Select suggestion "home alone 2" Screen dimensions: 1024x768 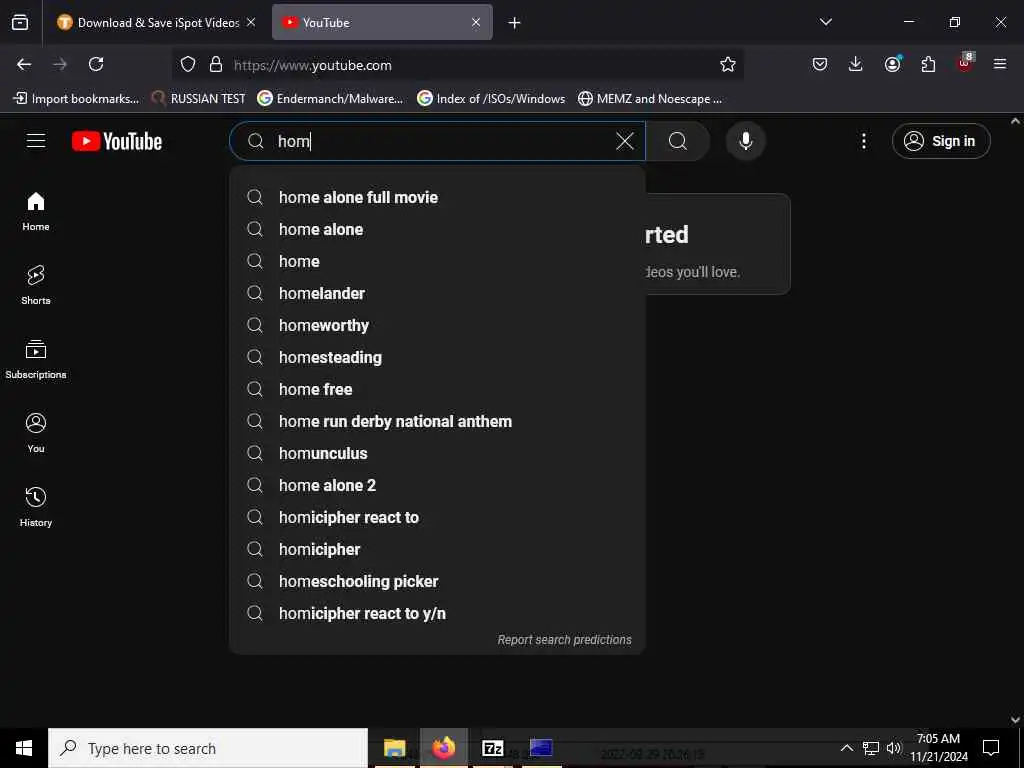point(437,485)
